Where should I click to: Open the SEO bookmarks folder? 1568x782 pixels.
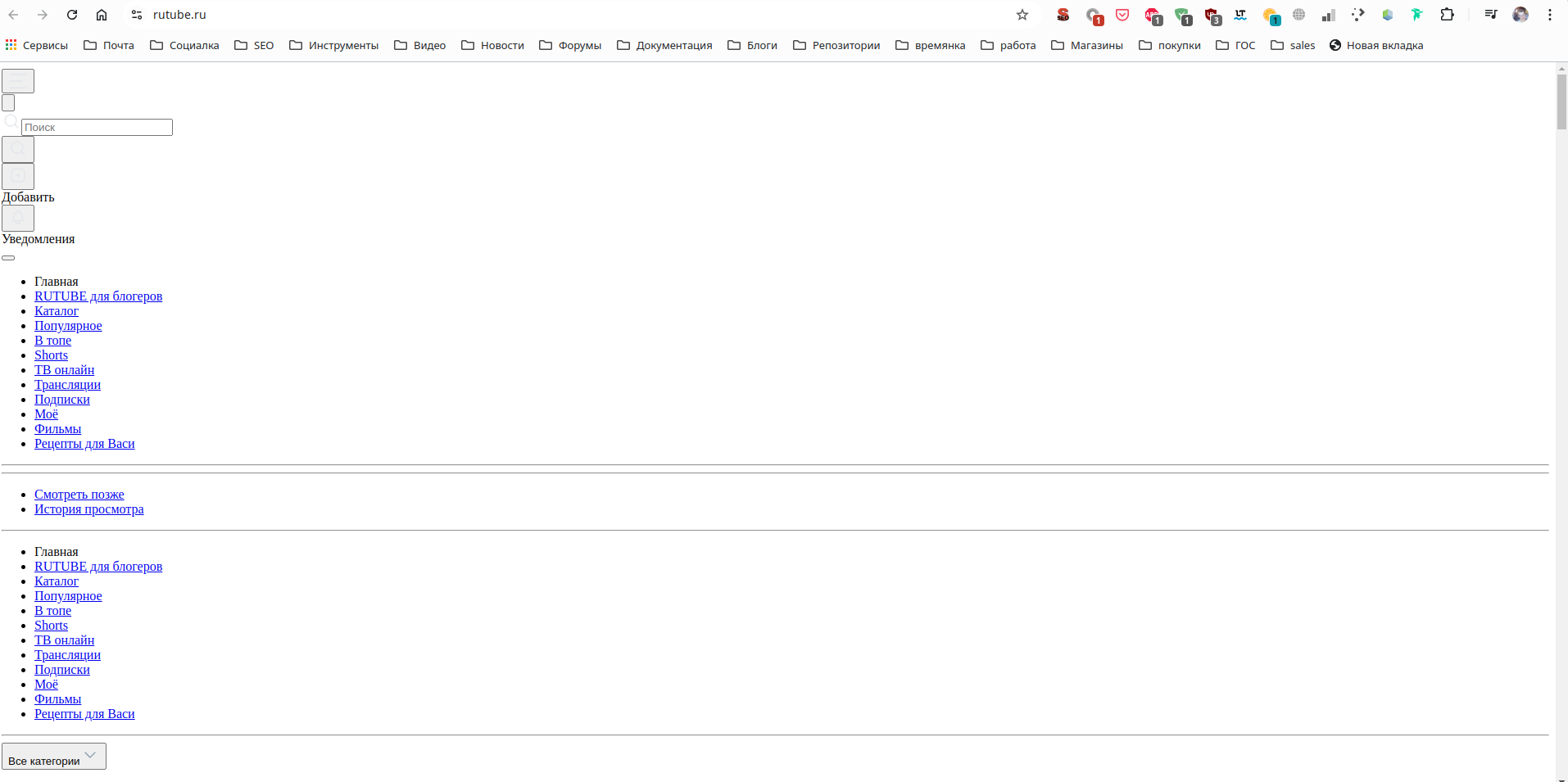point(254,45)
